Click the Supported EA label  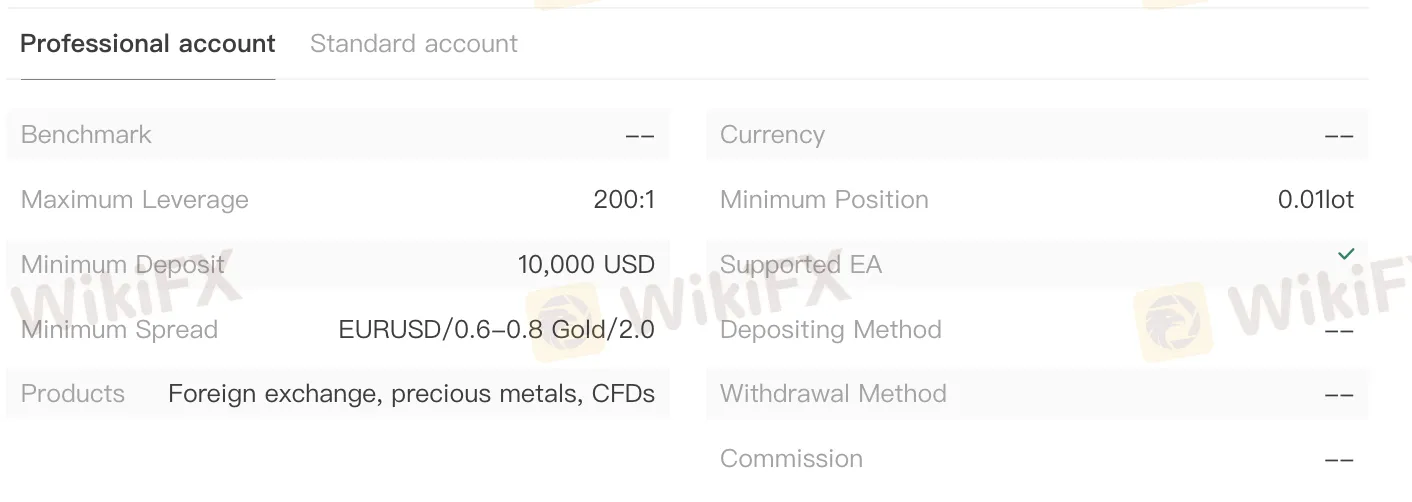[801, 265]
